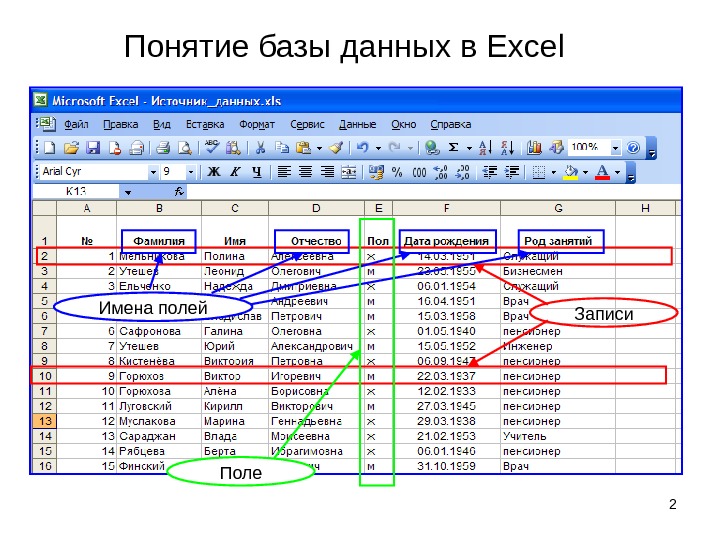The height and width of the screenshot is (540, 720).
Task: Open the Файл menu
Action: pyautogui.click(x=76, y=124)
